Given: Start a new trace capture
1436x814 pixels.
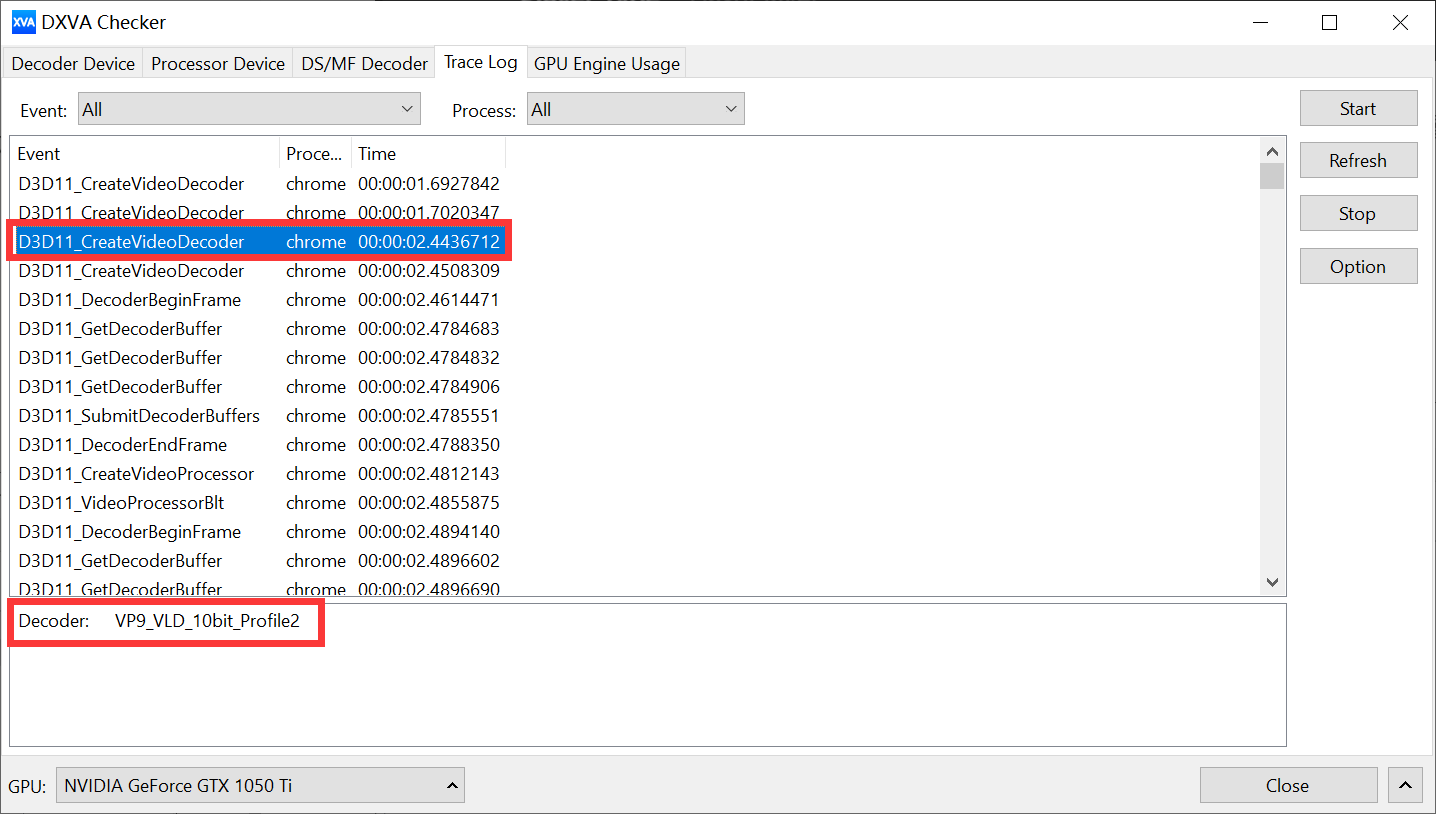Looking at the screenshot, I should (1358, 107).
